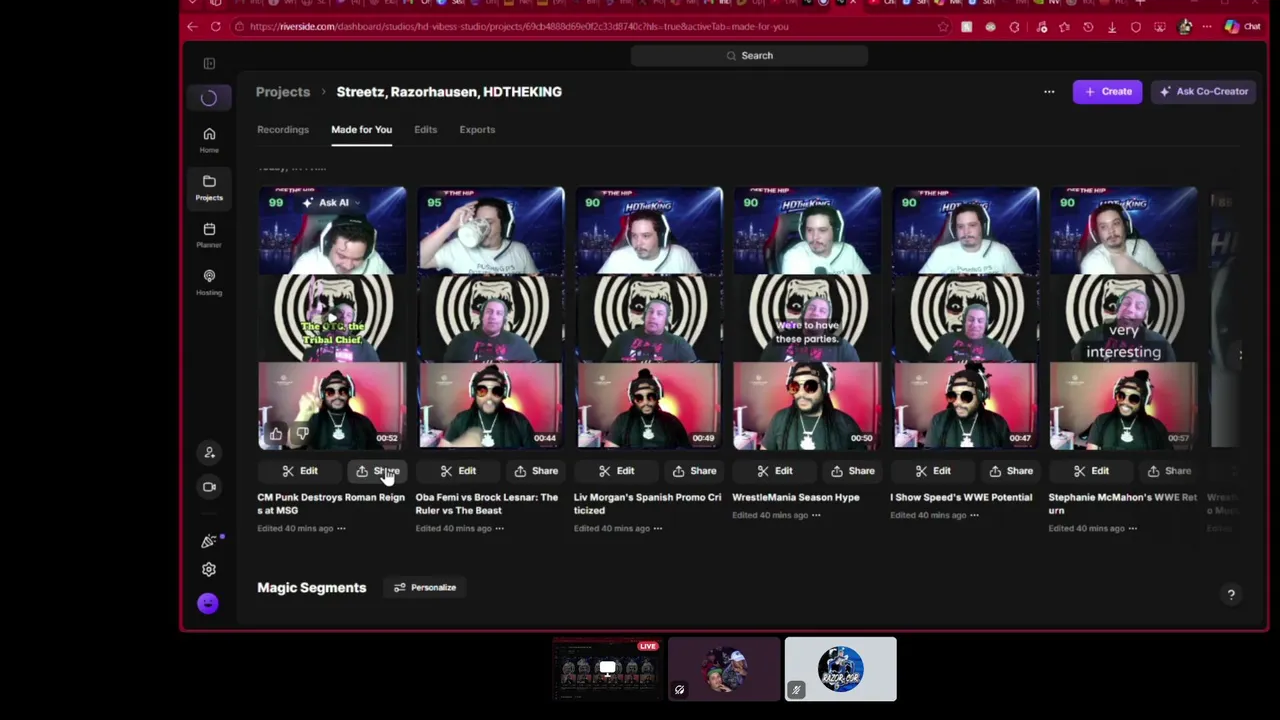Open Projects in the left sidebar

pyautogui.click(x=209, y=187)
